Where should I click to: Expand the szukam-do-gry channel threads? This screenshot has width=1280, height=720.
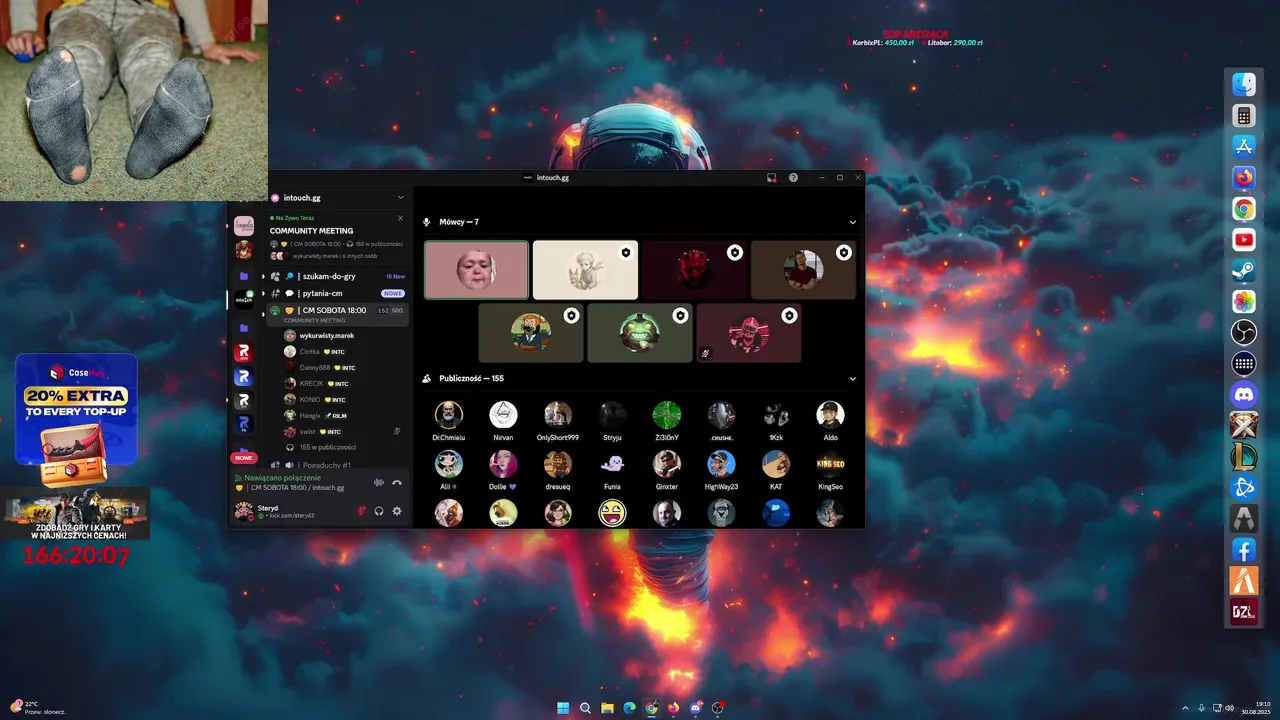[263, 276]
